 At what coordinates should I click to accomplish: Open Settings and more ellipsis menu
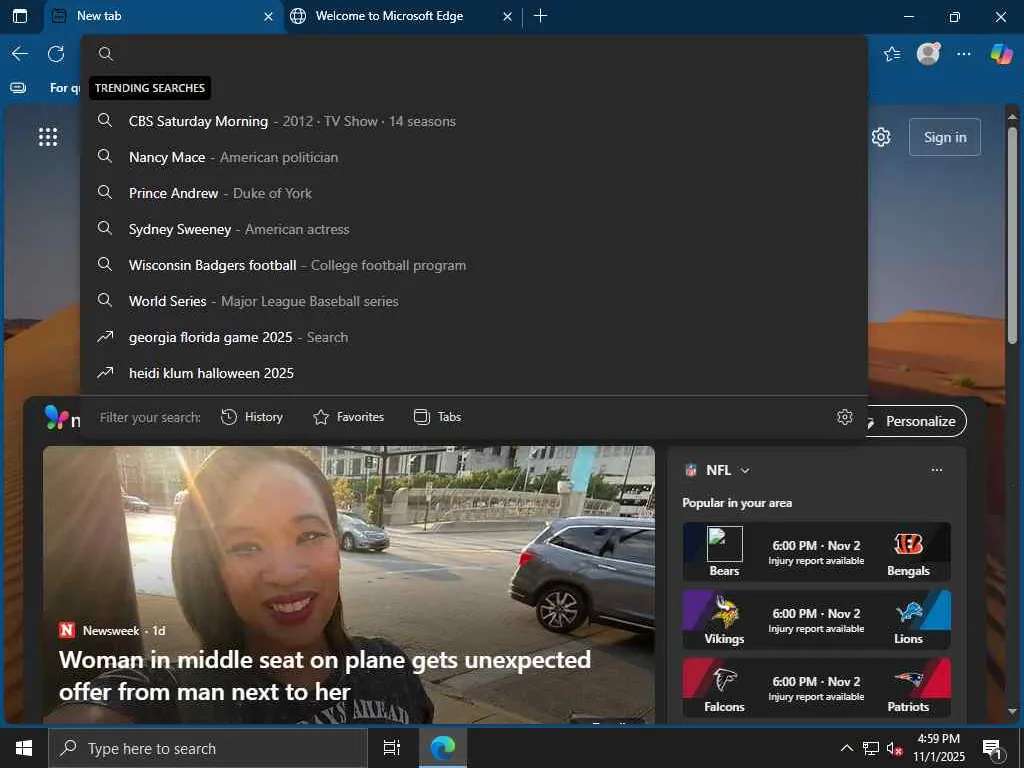coord(964,54)
